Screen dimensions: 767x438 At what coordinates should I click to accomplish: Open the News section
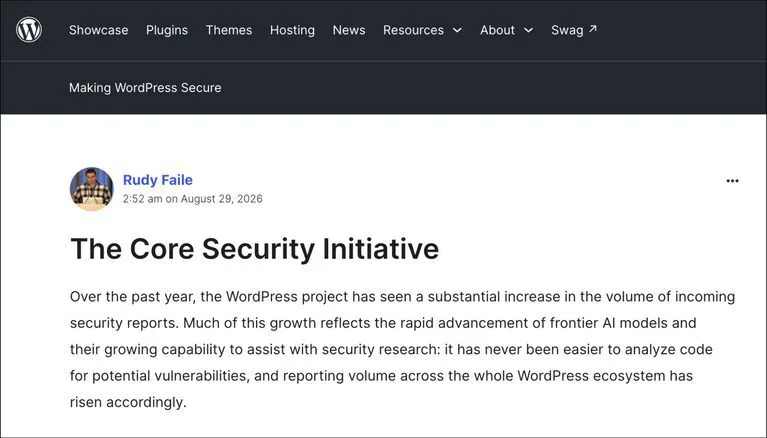(x=349, y=30)
